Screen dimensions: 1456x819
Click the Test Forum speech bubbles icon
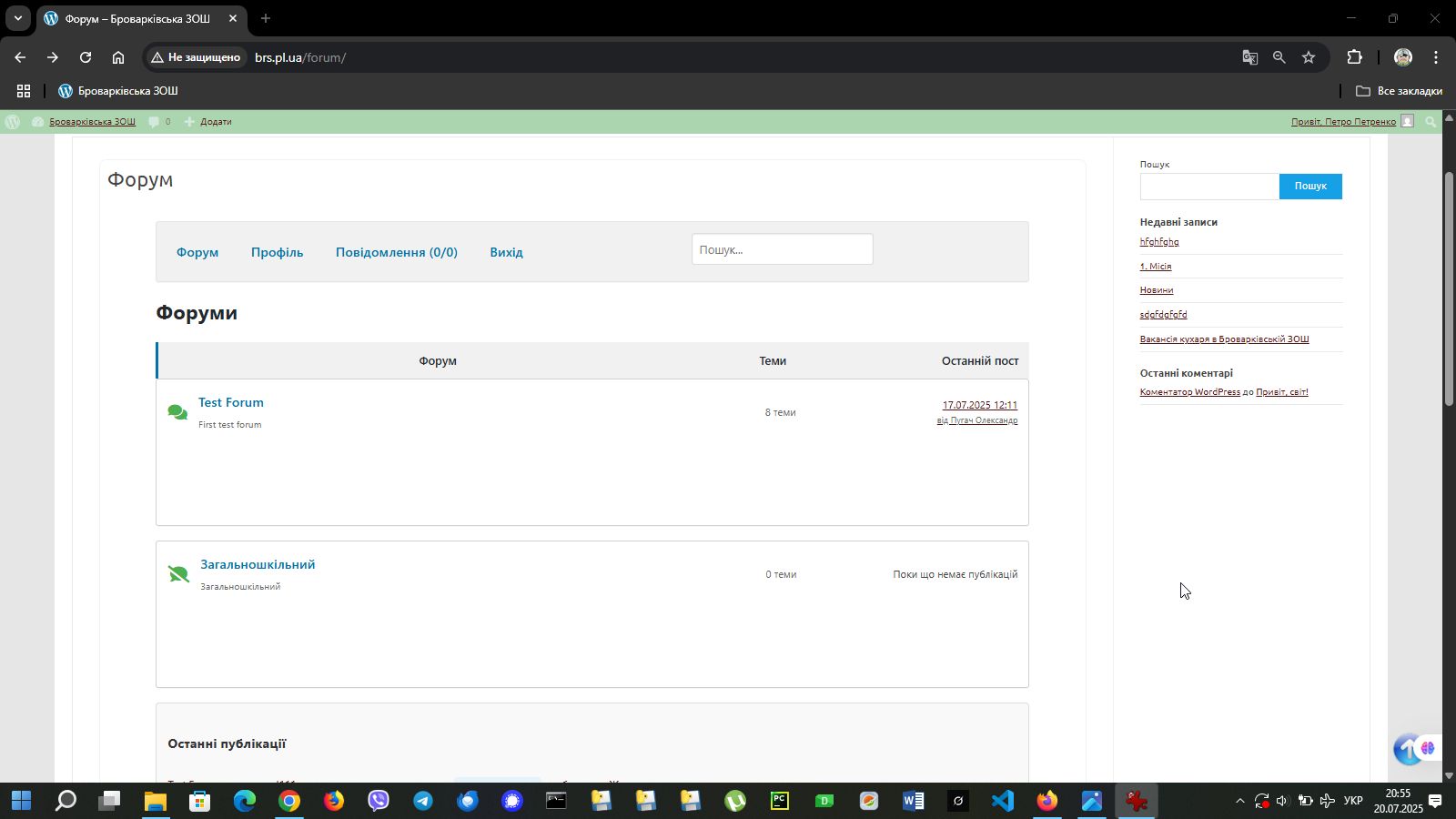coord(177,412)
